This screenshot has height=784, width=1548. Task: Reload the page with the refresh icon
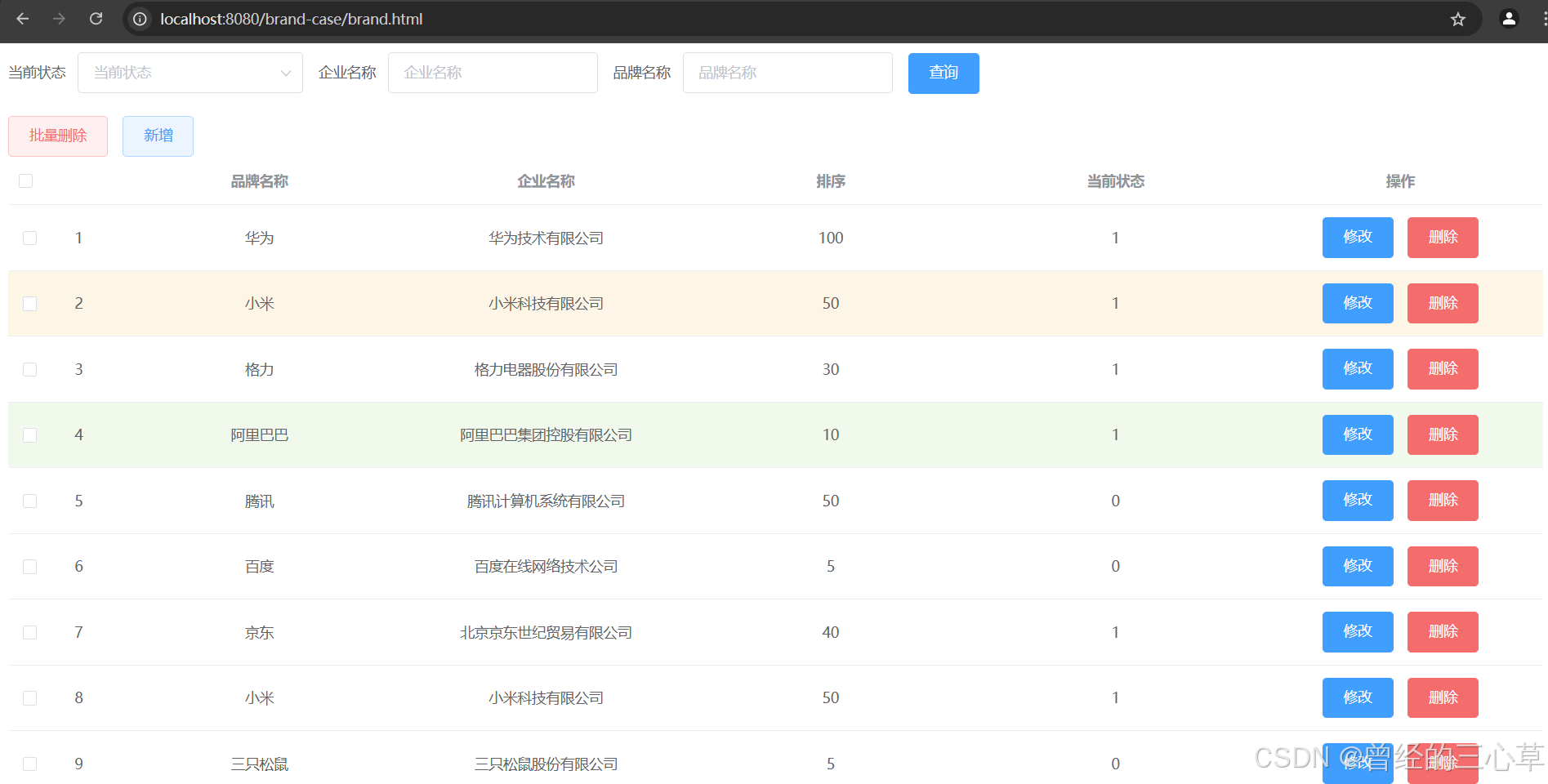pyautogui.click(x=96, y=19)
